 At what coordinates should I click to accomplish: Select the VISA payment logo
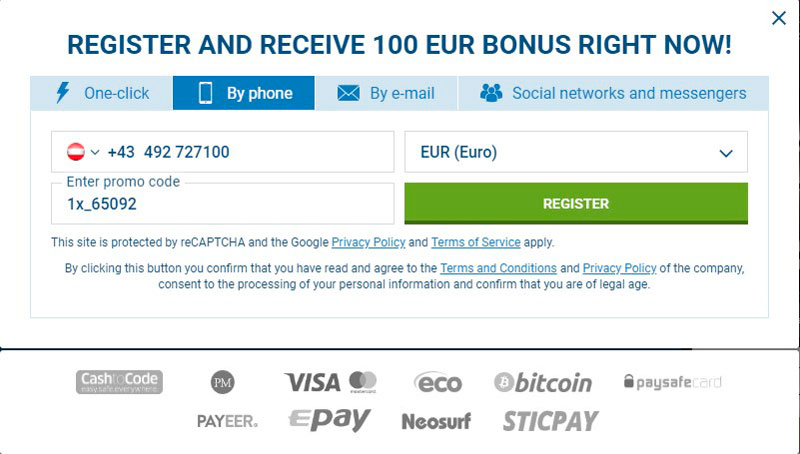click(x=312, y=382)
